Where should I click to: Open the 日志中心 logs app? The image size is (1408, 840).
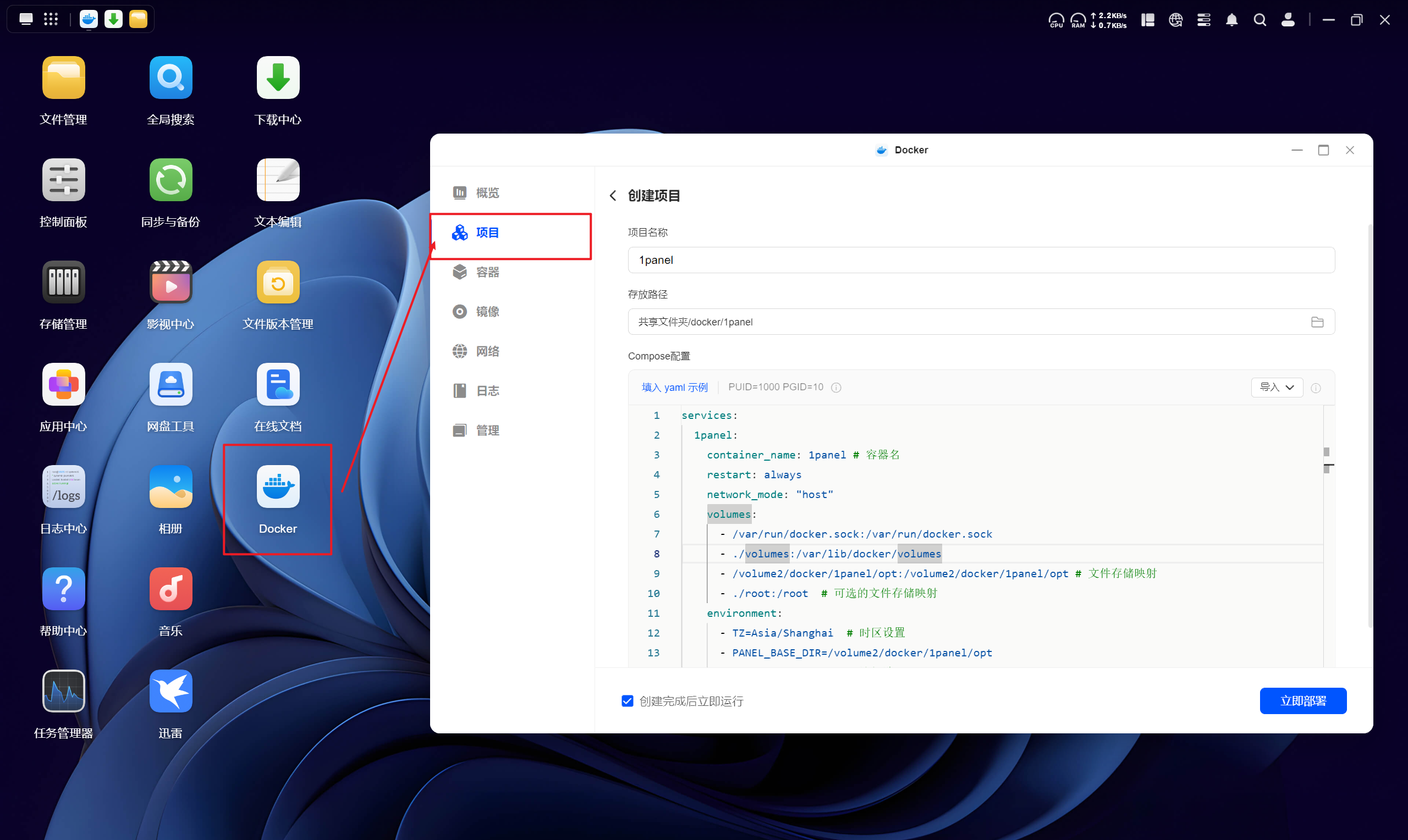point(63,487)
